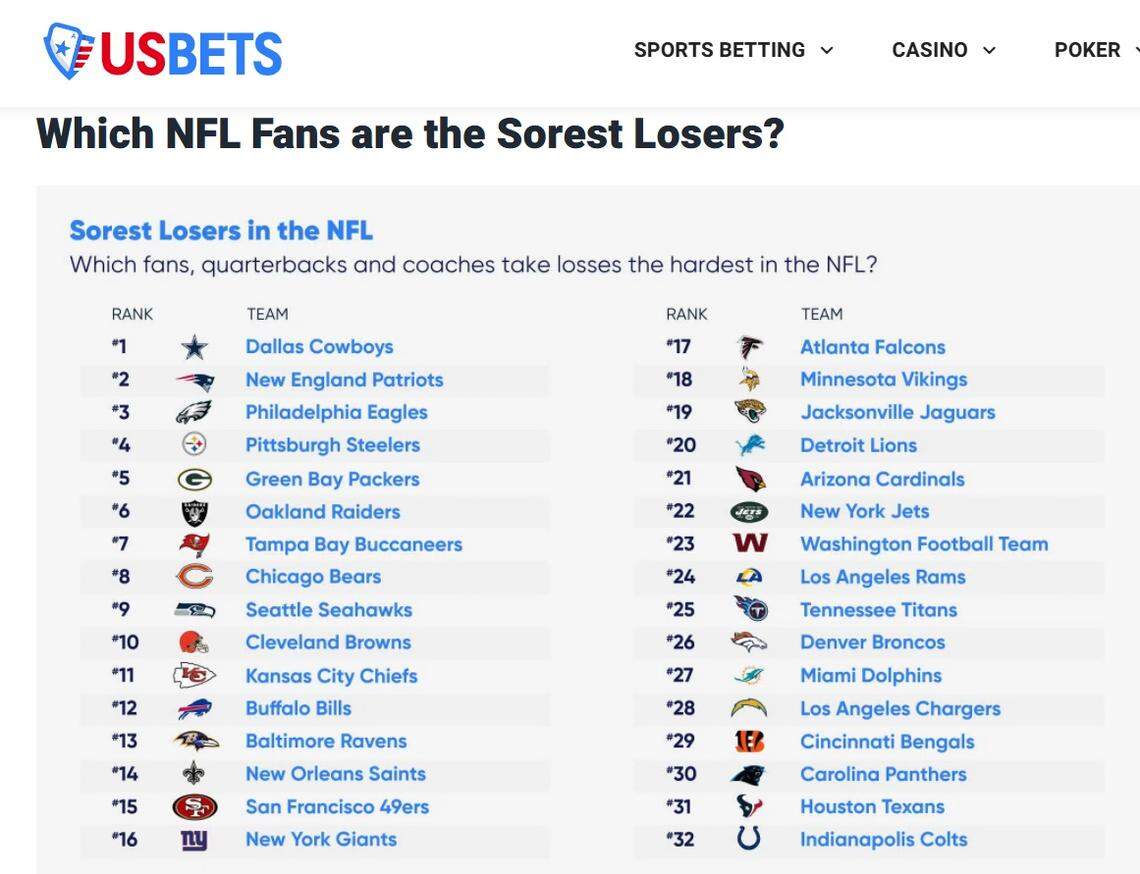Select the Oakland Raiders shield logo
Viewport: 1140px width, 874px height.
click(194, 511)
